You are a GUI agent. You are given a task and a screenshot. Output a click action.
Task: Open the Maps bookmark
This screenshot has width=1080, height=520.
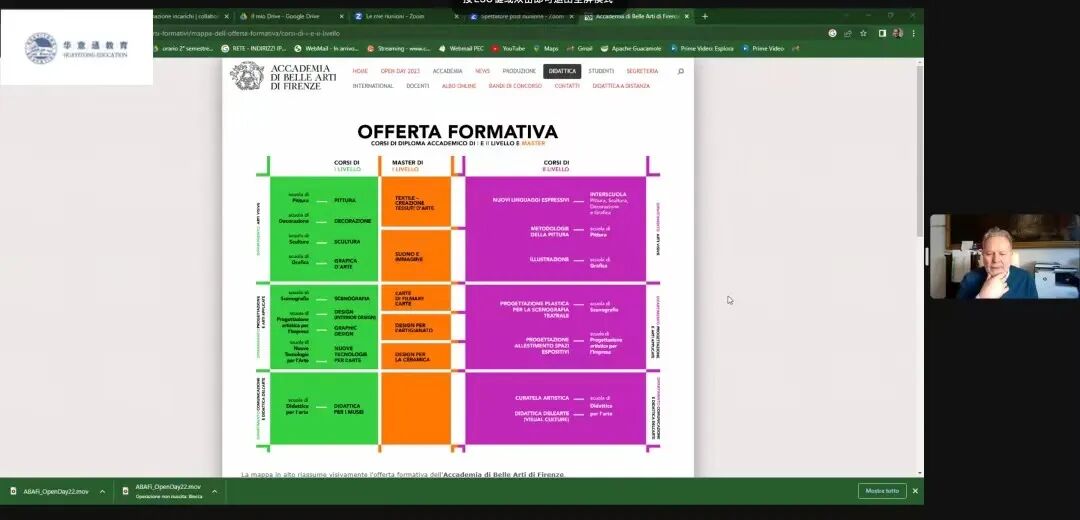click(x=546, y=49)
